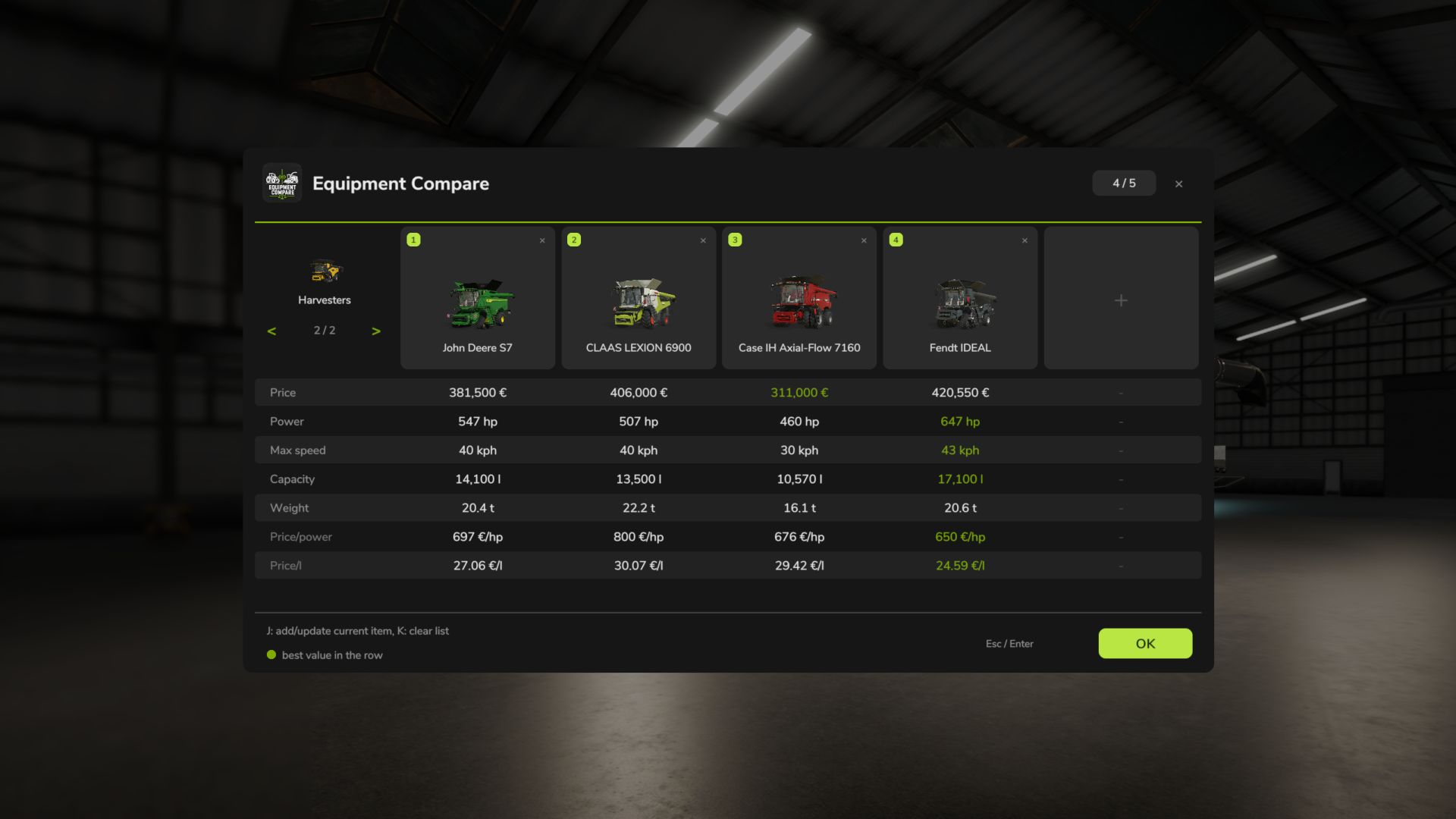Click the 20.4 t weight value

[x=478, y=507]
